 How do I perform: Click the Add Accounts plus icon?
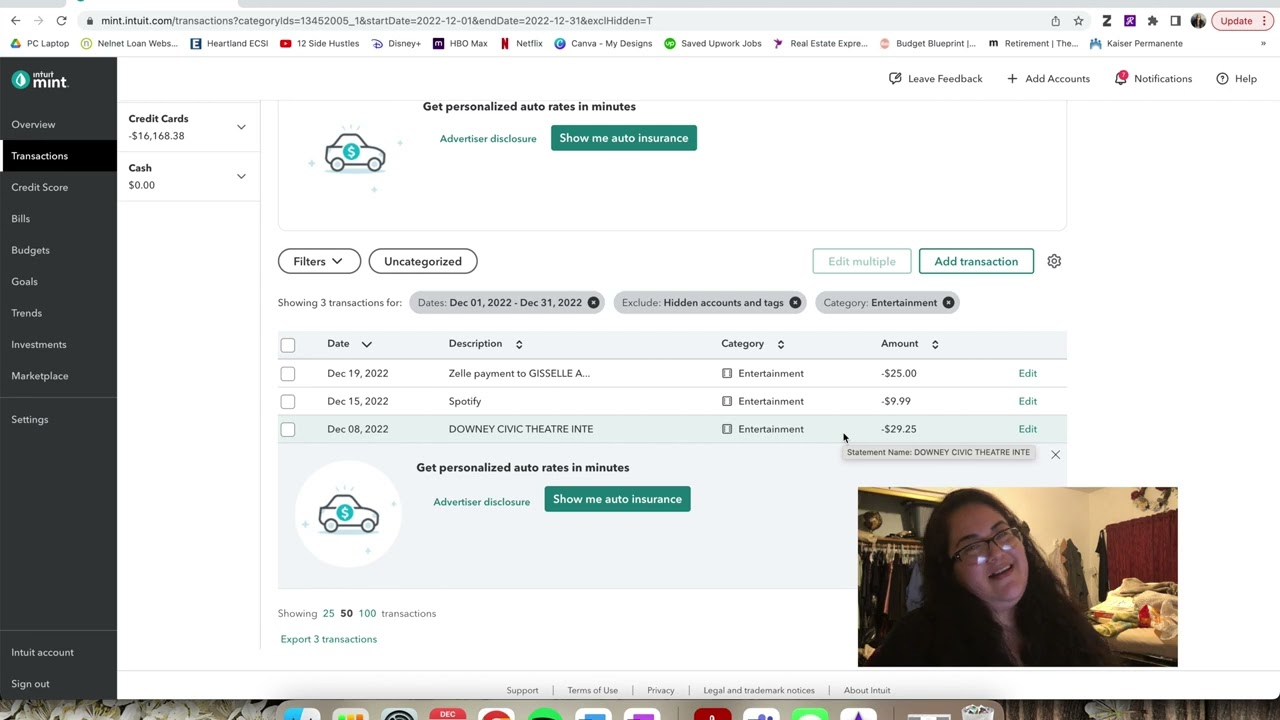tap(1012, 78)
